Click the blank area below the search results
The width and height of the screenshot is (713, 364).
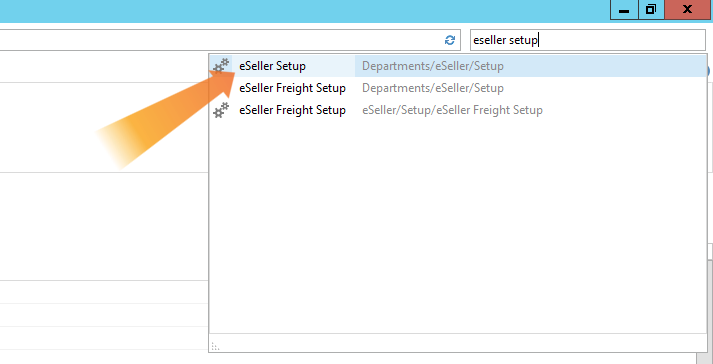(458, 228)
